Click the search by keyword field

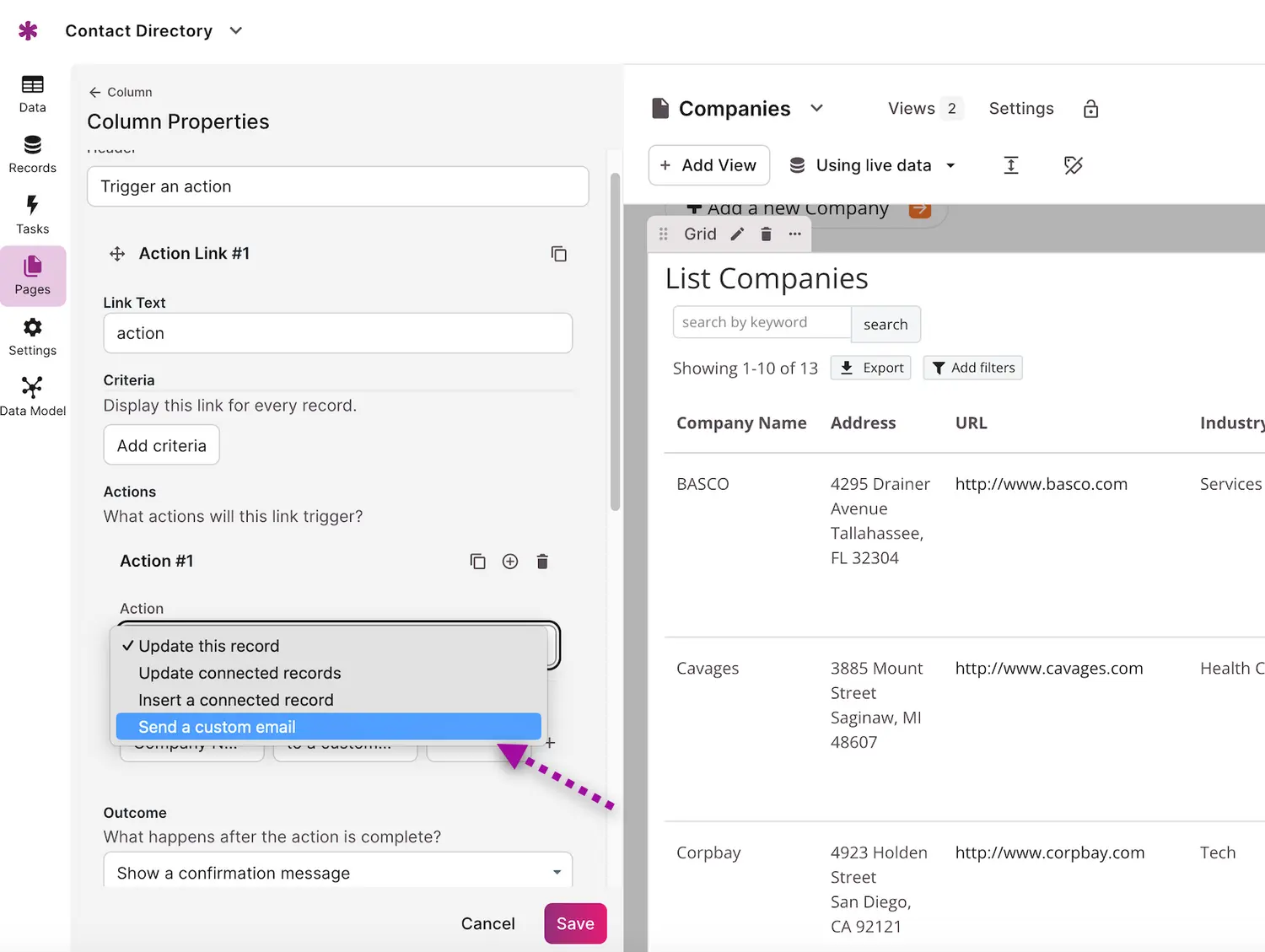tap(762, 322)
